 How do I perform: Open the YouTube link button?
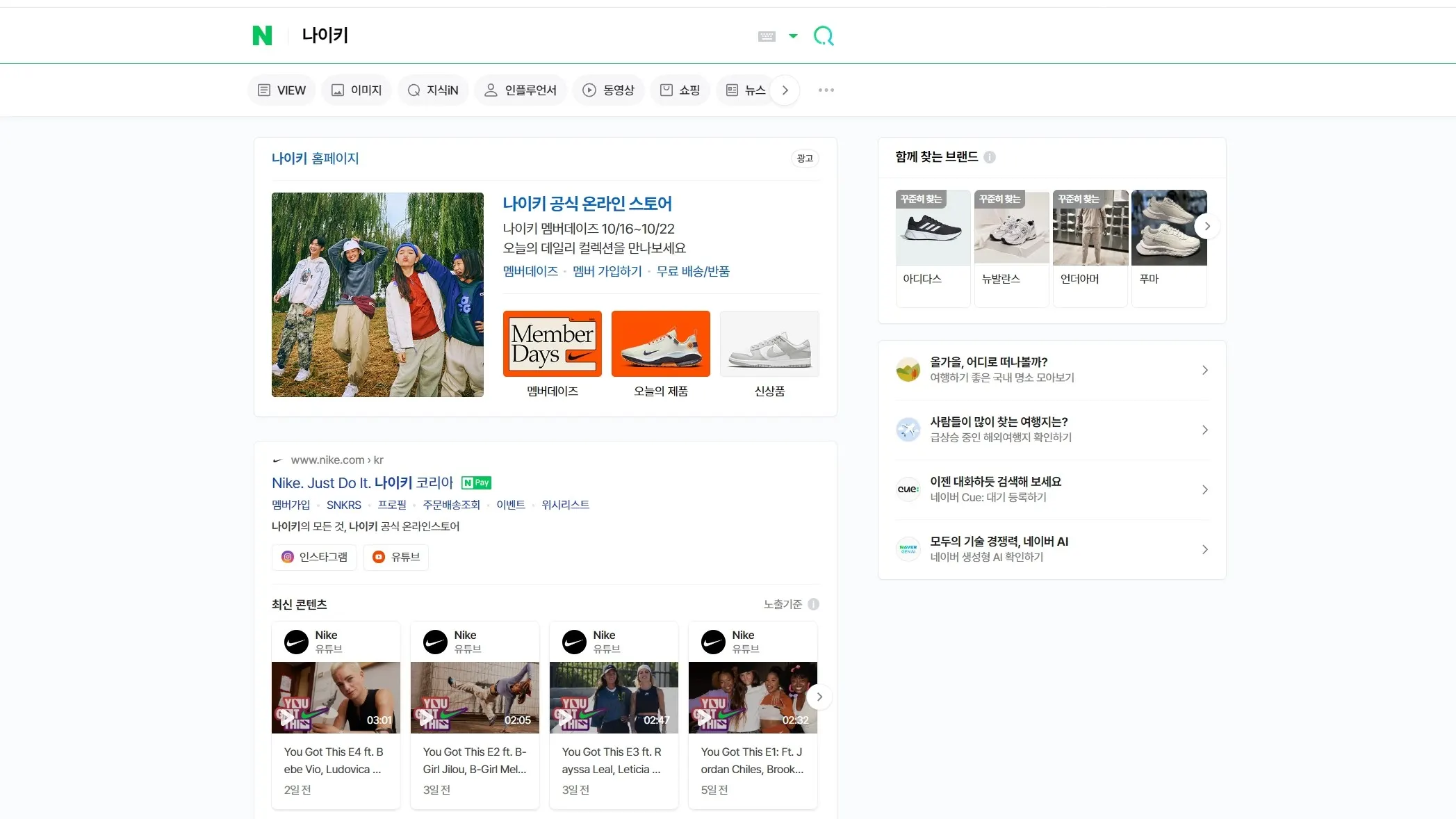396,557
